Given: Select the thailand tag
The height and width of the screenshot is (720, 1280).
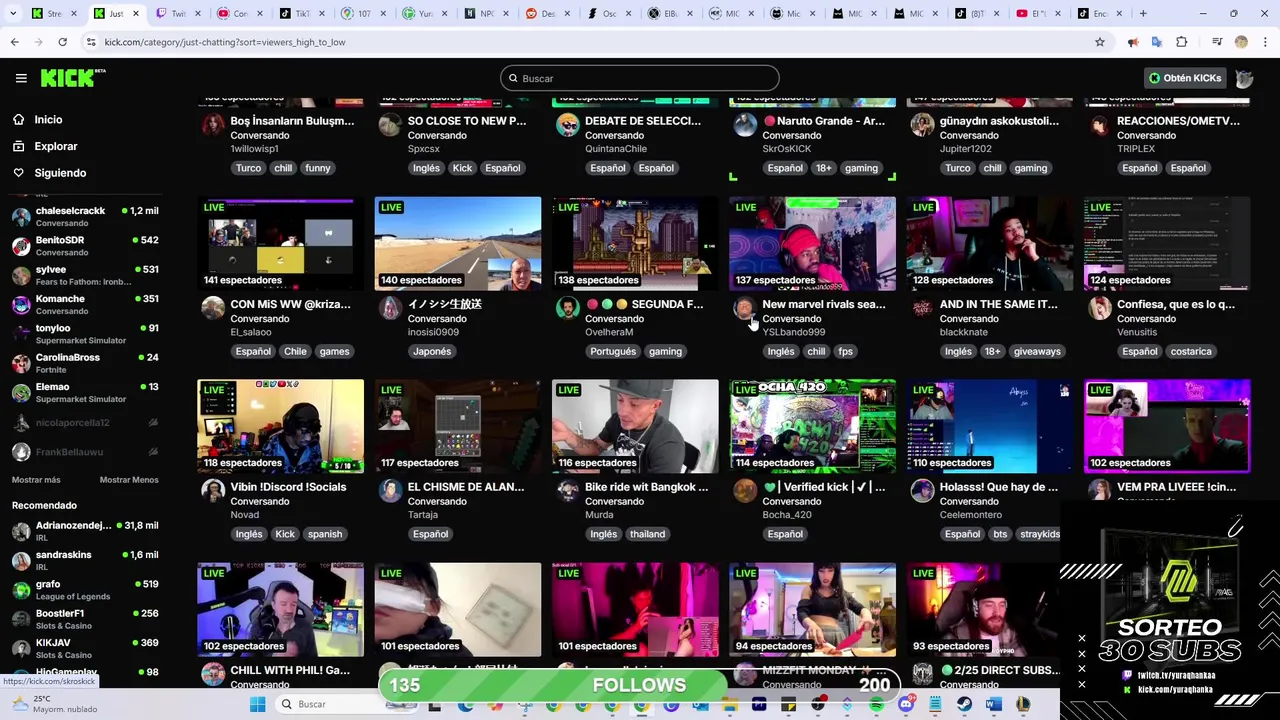Looking at the screenshot, I should click(x=647, y=534).
